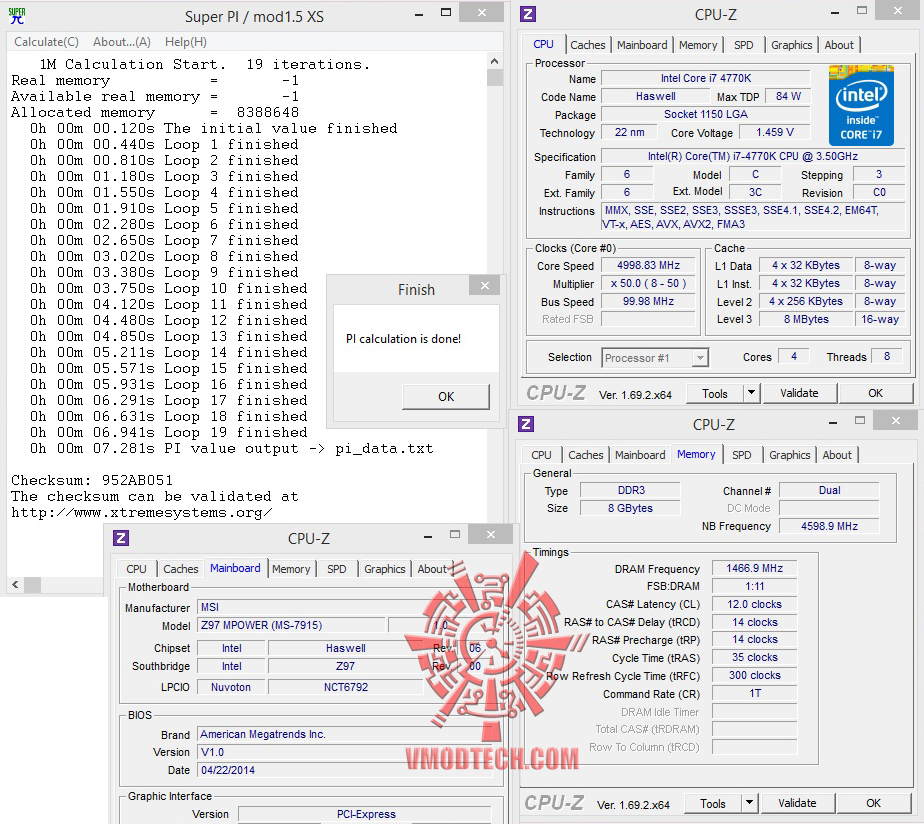Switch to Mainboard tab in top CPU-Z window
This screenshot has width=924, height=824.
pyautogui.click(x=642, y=45)
